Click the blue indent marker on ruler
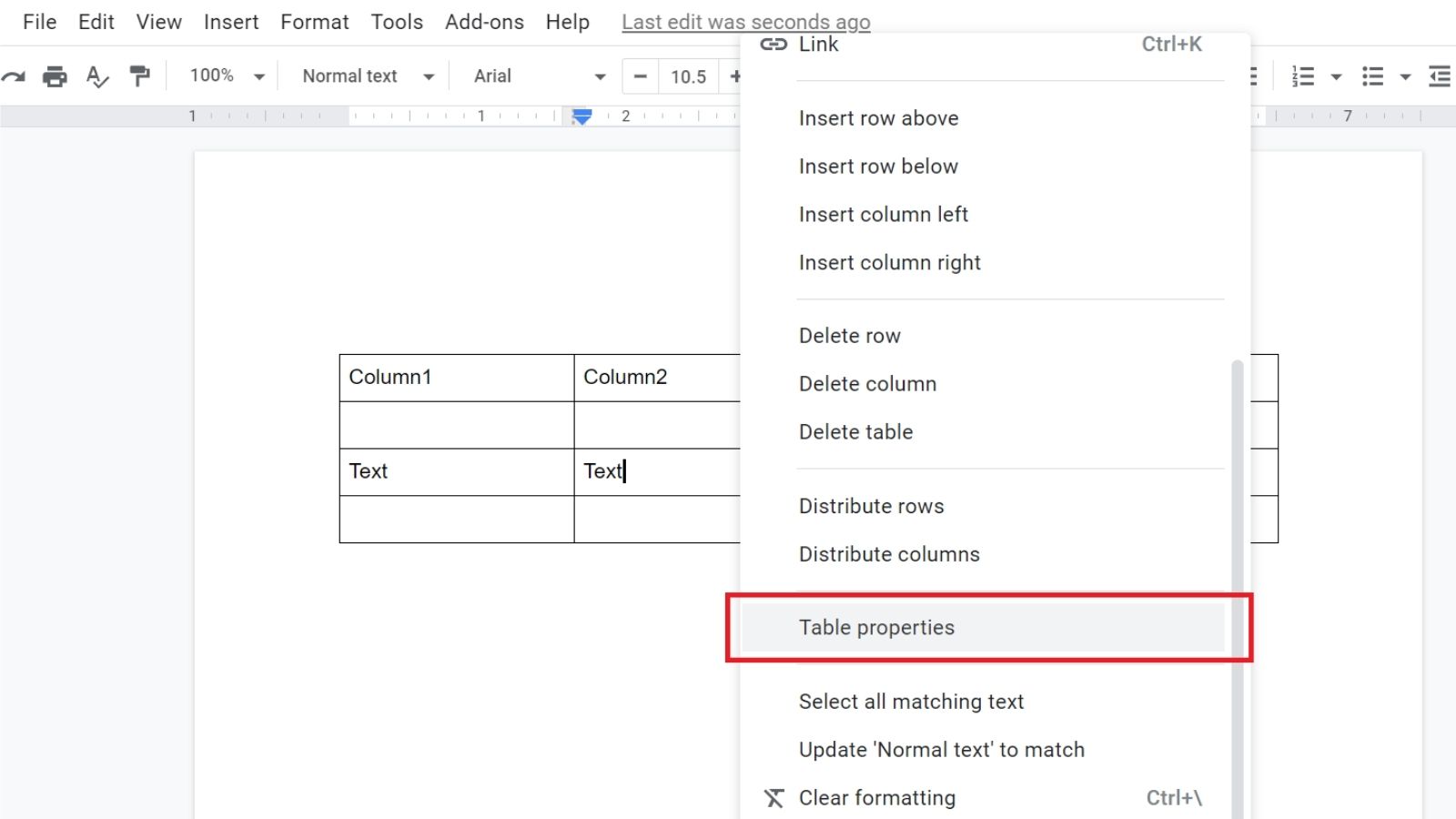Viewport: 1456px width, 819px height. (582, 116)
